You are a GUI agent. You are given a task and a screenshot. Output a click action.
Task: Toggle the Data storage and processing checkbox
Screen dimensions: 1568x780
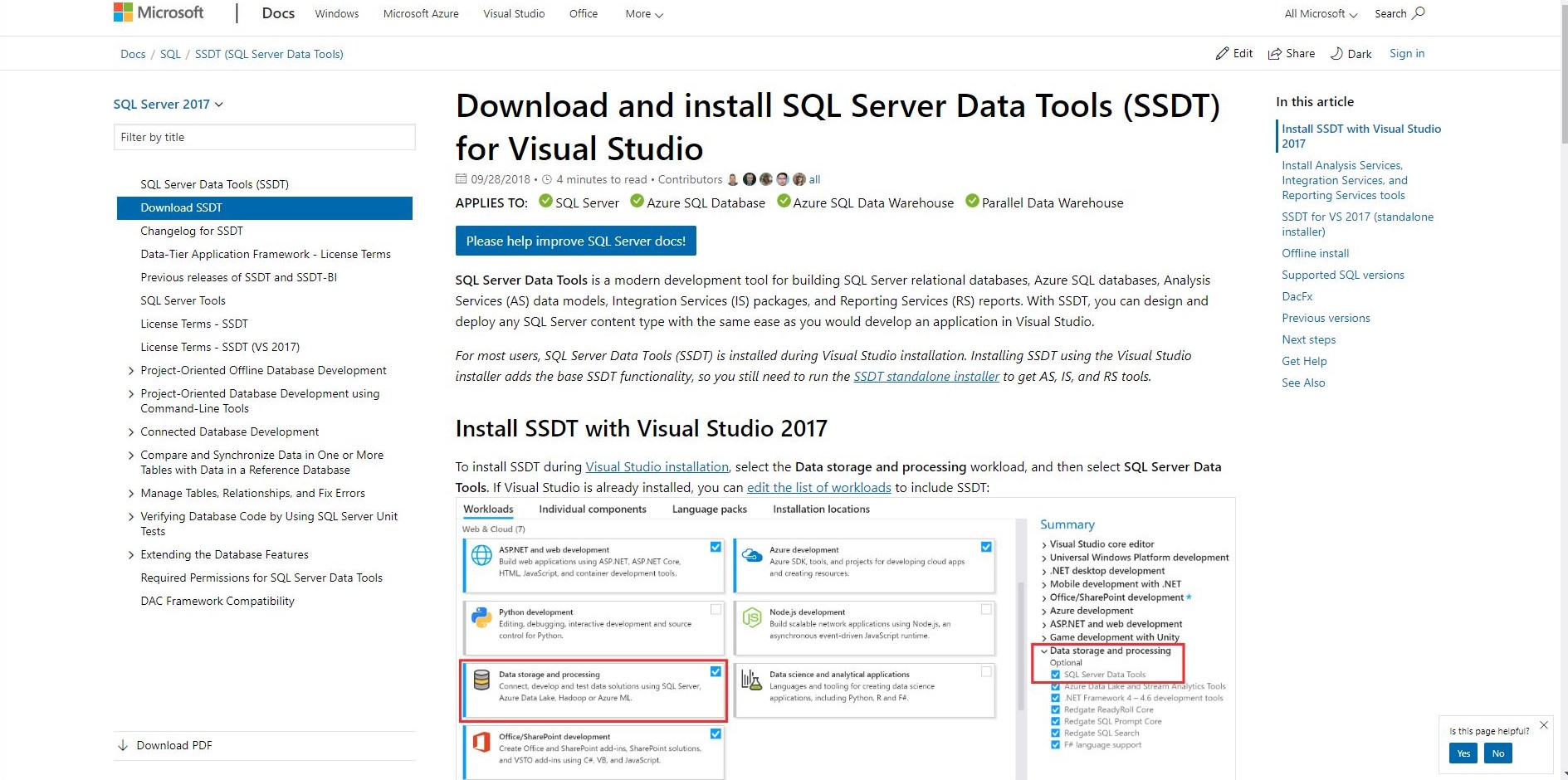[x=716, y=672]
